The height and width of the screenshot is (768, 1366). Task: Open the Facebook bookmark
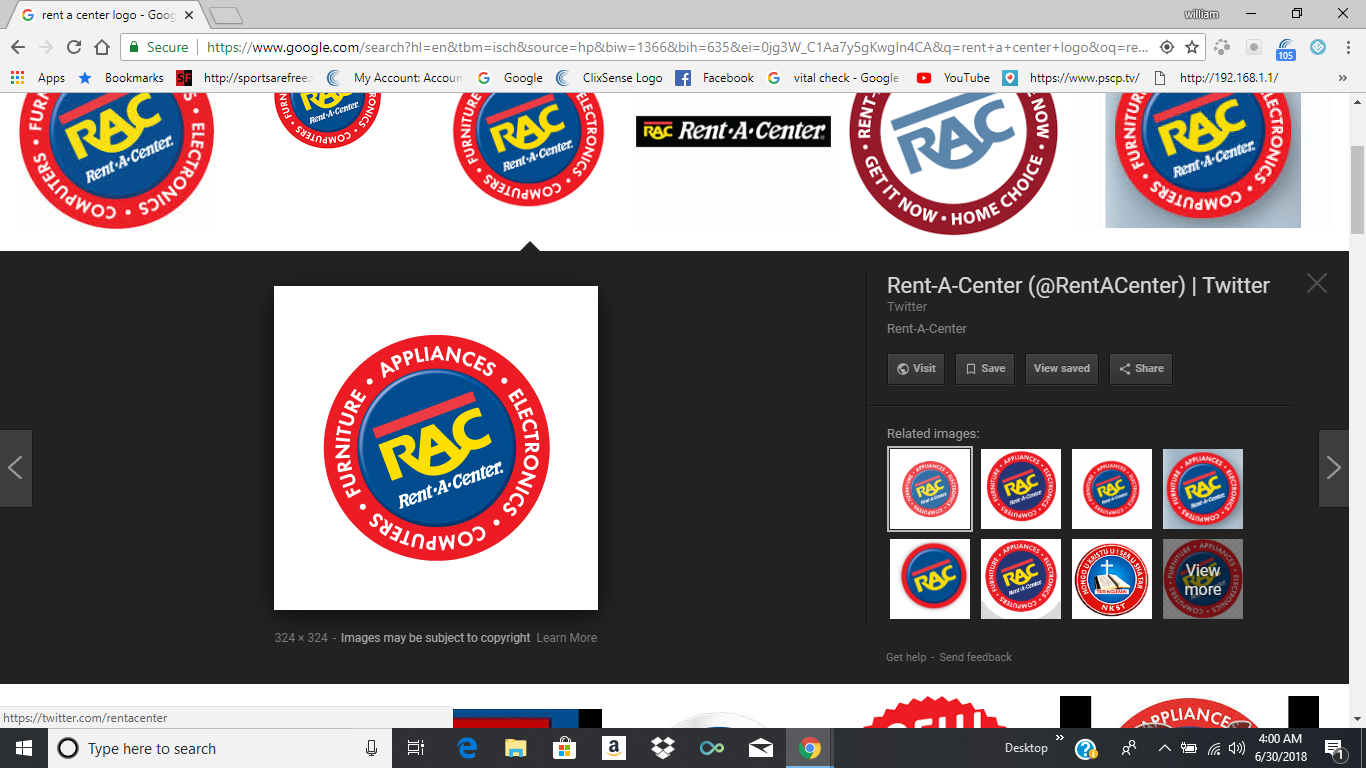714,77
